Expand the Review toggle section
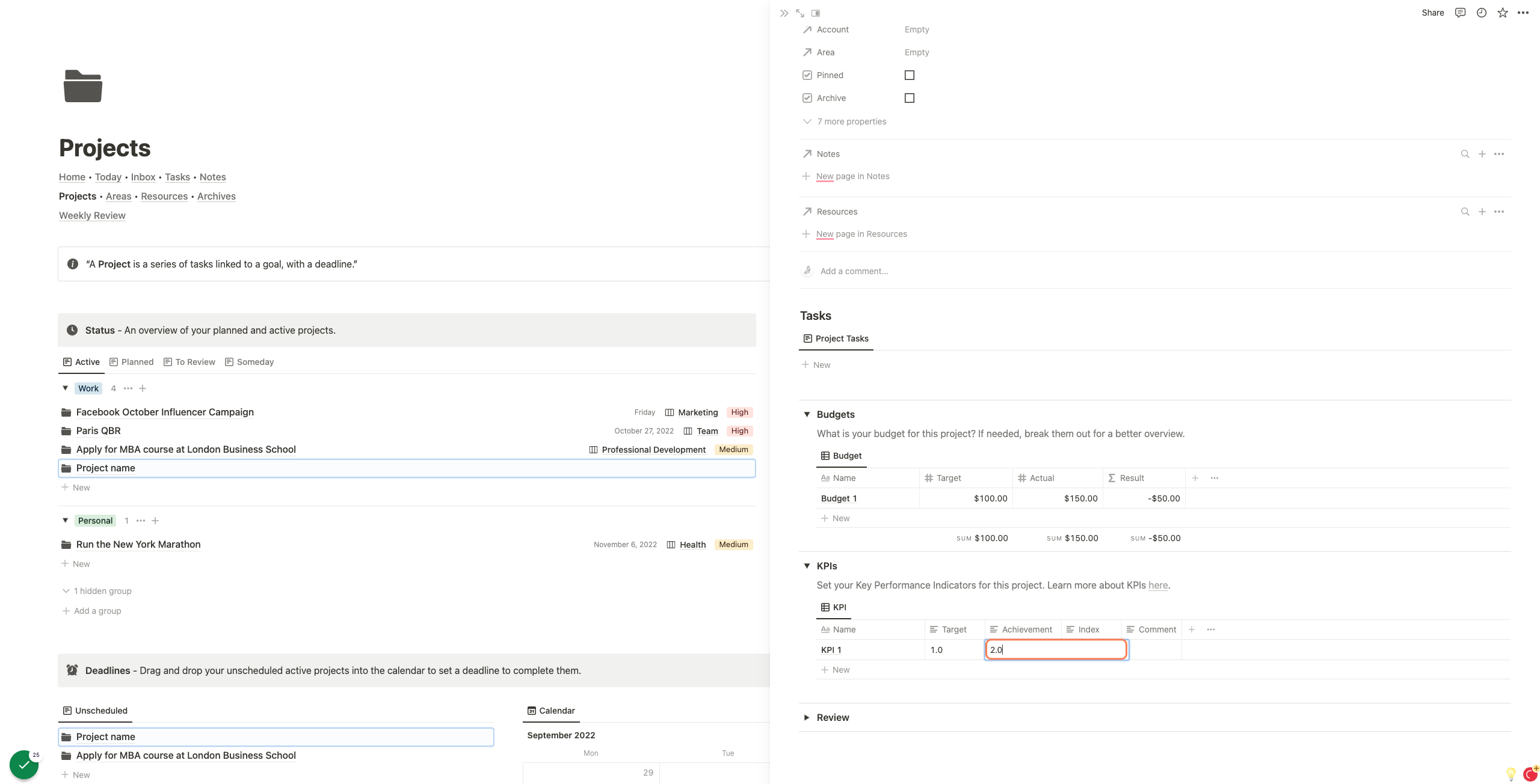The height and width of the screenshot is (784, 1540). 807,717
